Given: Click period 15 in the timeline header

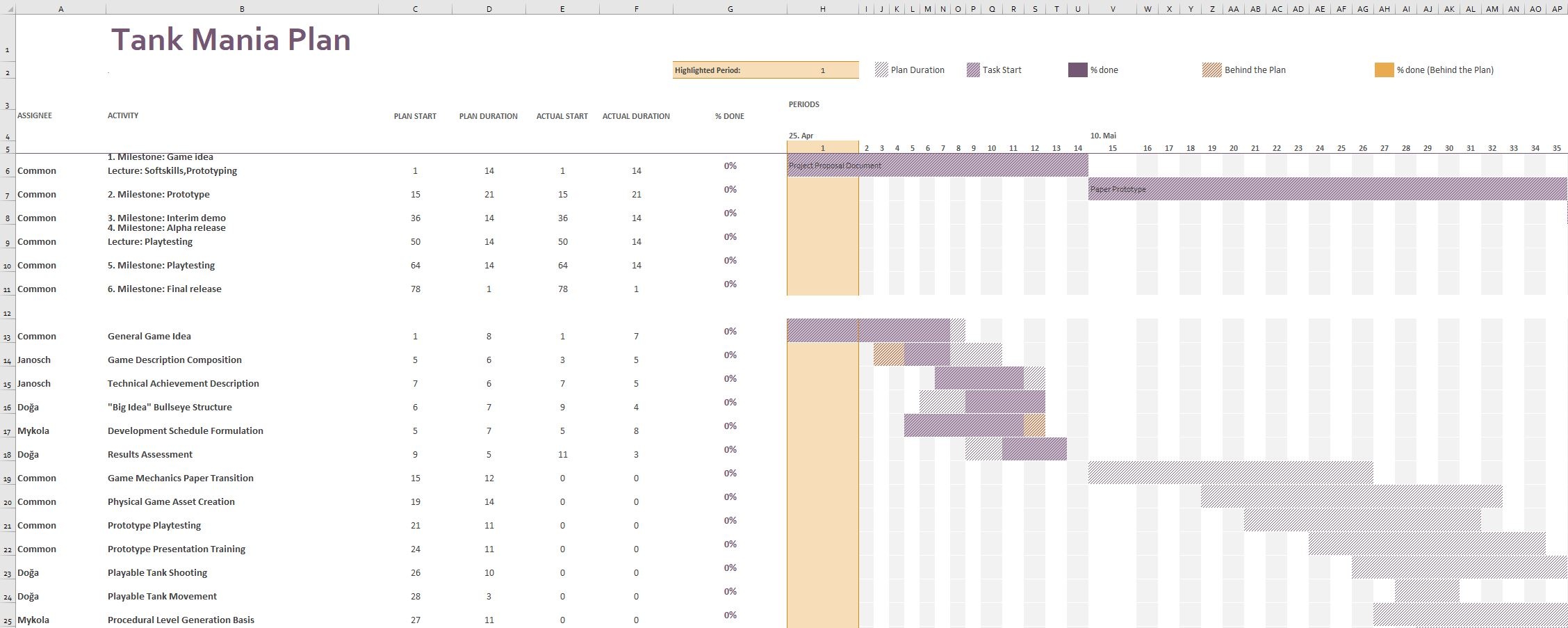Looking at the screenshot, I should [x=1112, y=148].
